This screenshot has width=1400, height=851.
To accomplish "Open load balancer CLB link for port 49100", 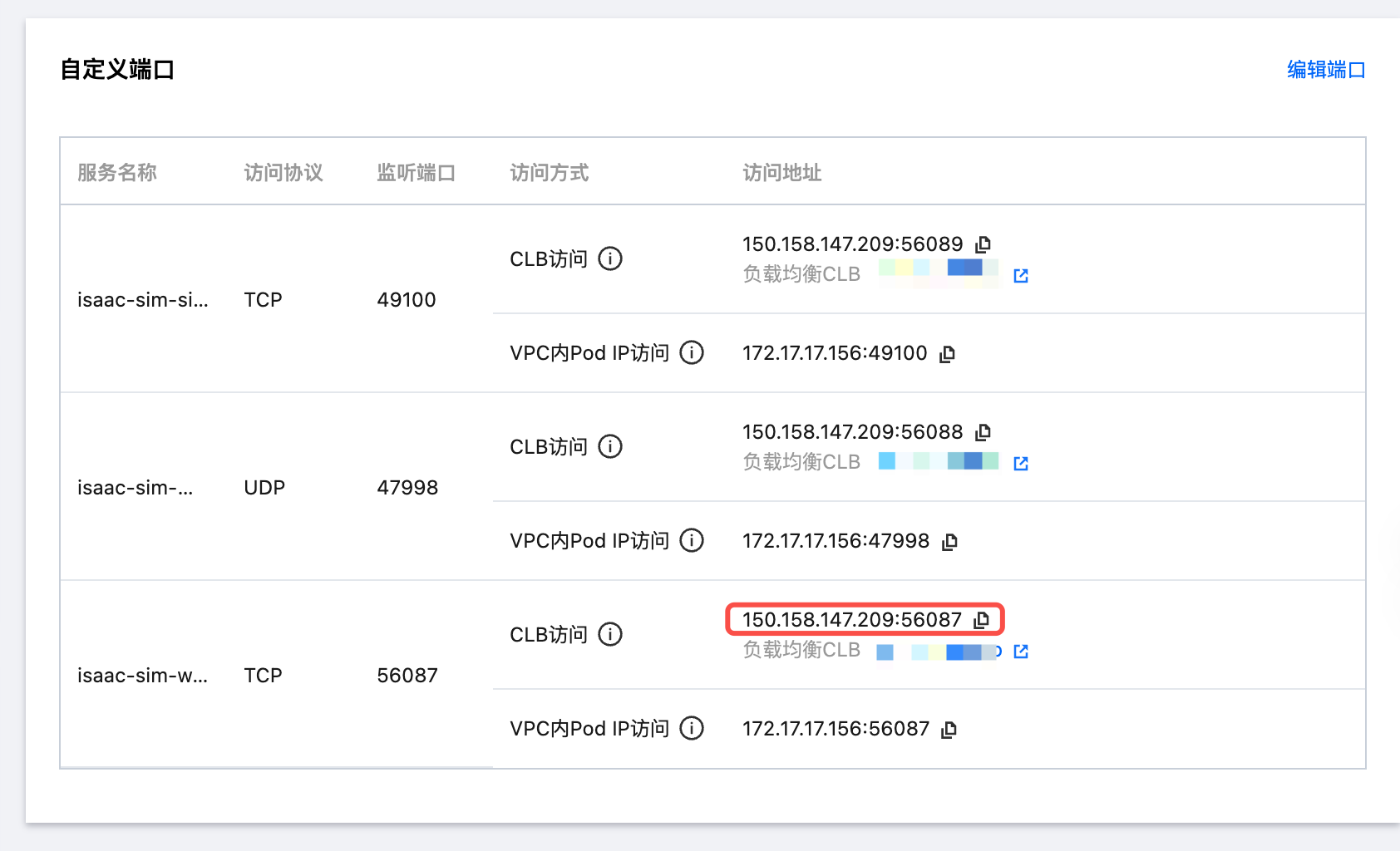I will tap(1021, 275).
